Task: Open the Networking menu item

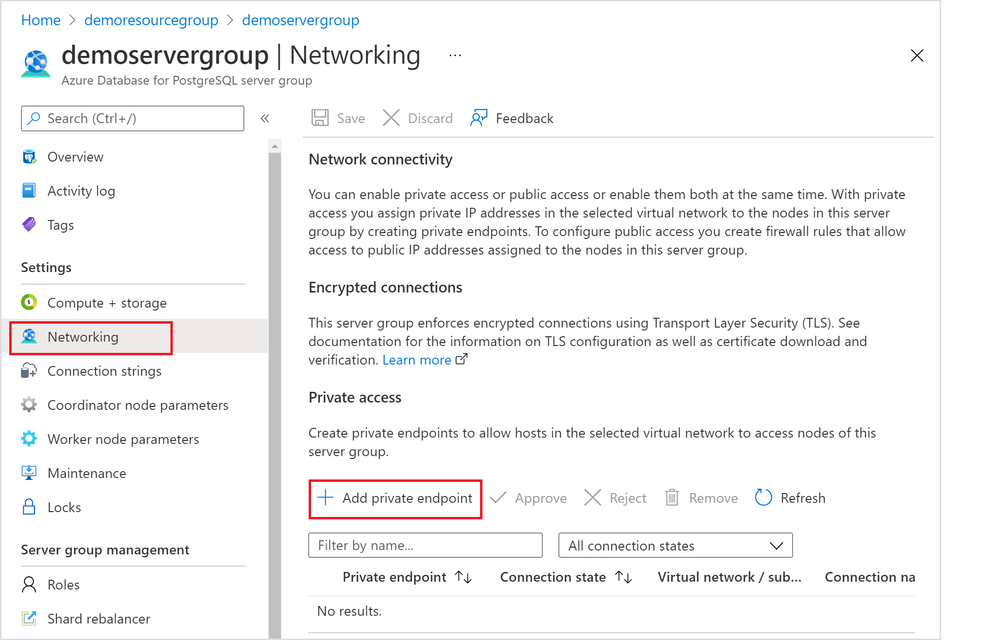Action: (x=83, y=337)
